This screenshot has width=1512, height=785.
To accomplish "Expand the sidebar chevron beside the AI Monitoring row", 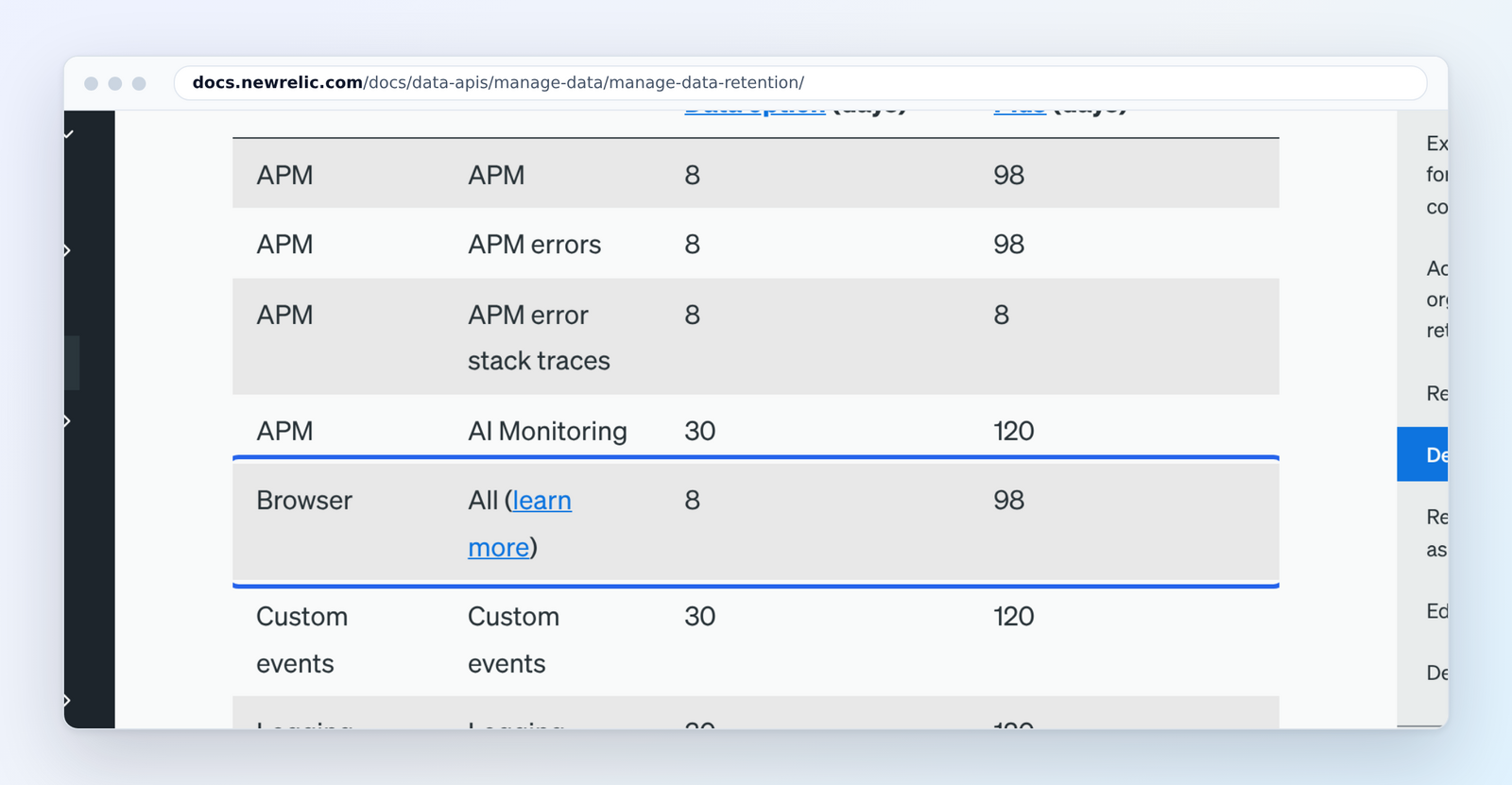I will pyautogui.click(x=67, y=420).
